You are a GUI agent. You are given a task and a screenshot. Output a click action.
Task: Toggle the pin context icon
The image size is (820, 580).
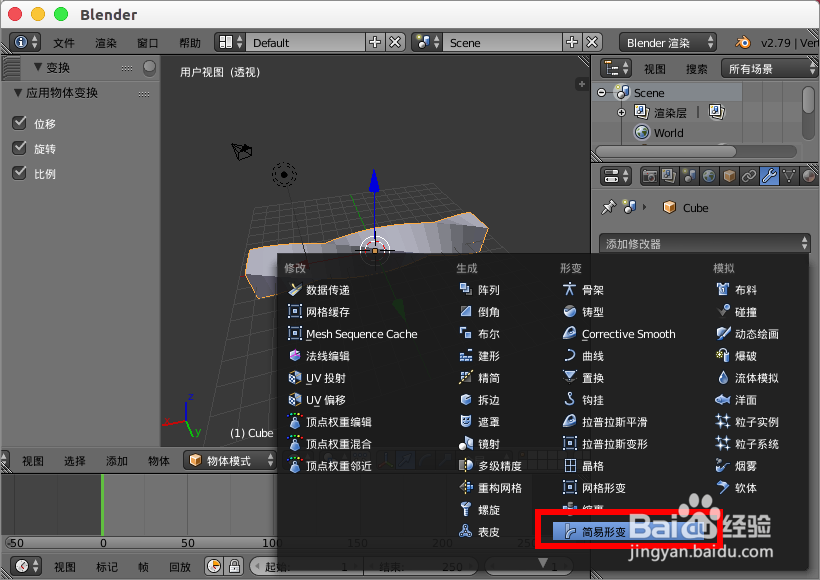pyautogui.click(x=608, y=208)
